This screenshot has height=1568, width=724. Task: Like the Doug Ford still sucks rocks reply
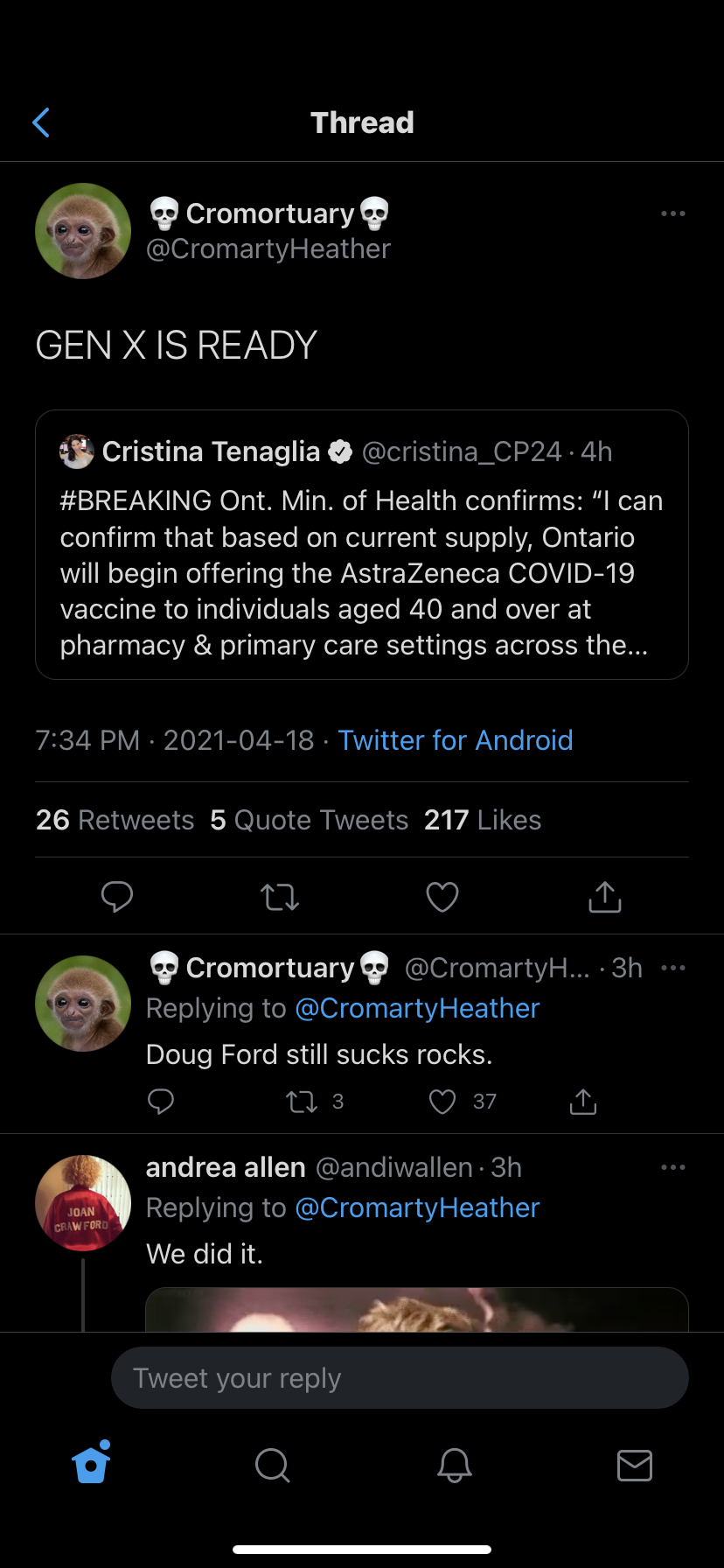pyautogui.click(x=443, y=1102)
